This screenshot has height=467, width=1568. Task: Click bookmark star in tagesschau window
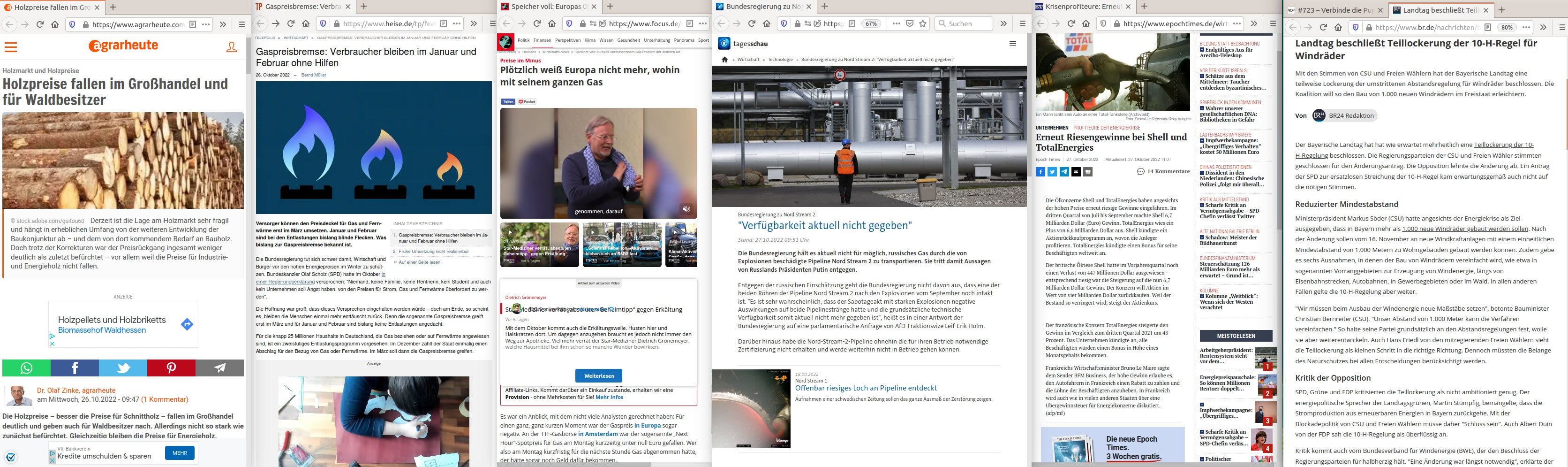923,24
